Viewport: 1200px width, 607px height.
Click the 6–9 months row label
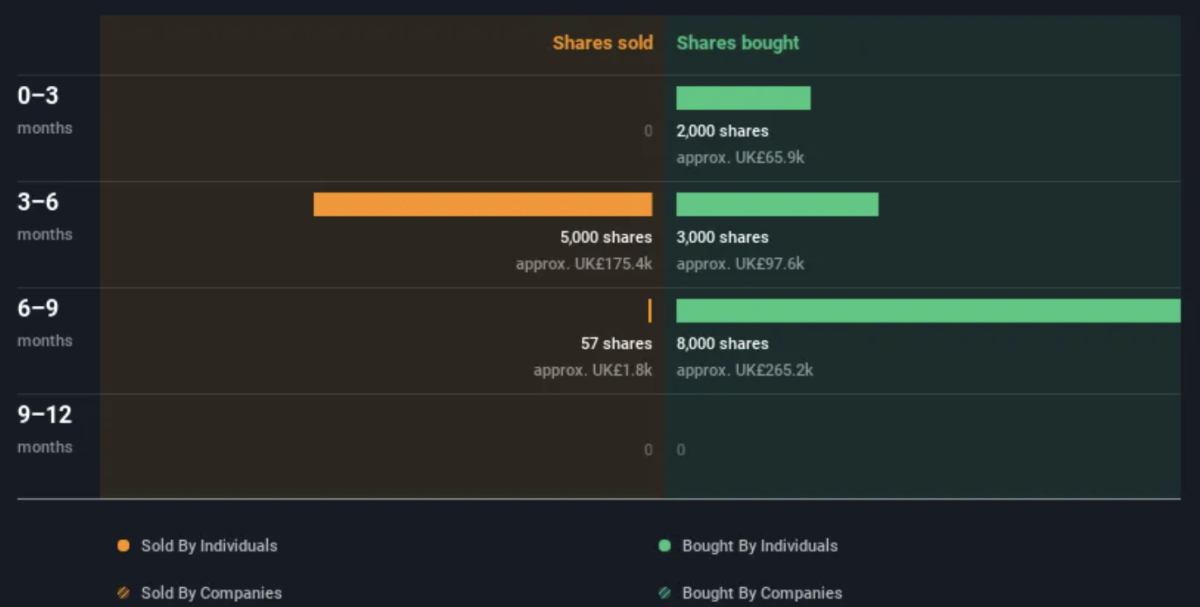[45, 322]
